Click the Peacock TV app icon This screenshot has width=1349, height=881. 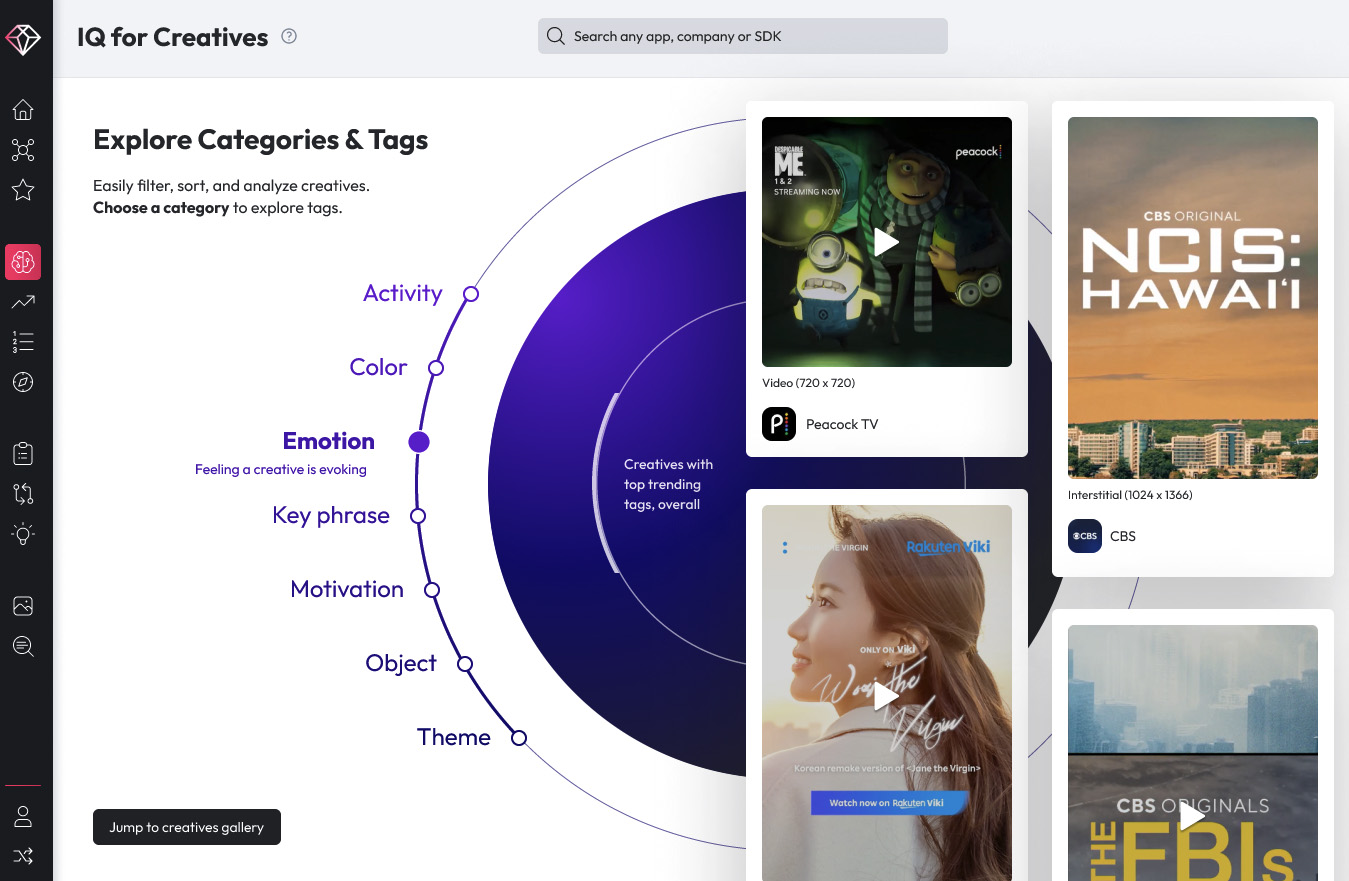[x=779, y=424]
